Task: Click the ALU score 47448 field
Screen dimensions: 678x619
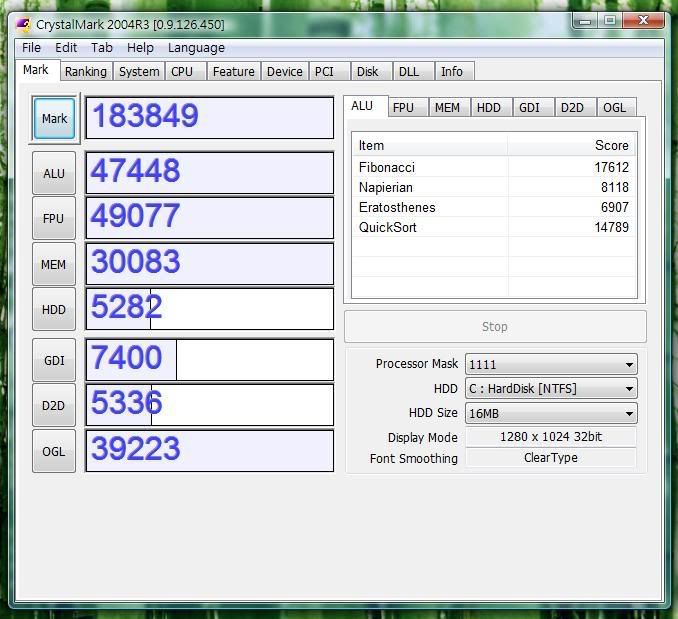Action: point(210,172)
